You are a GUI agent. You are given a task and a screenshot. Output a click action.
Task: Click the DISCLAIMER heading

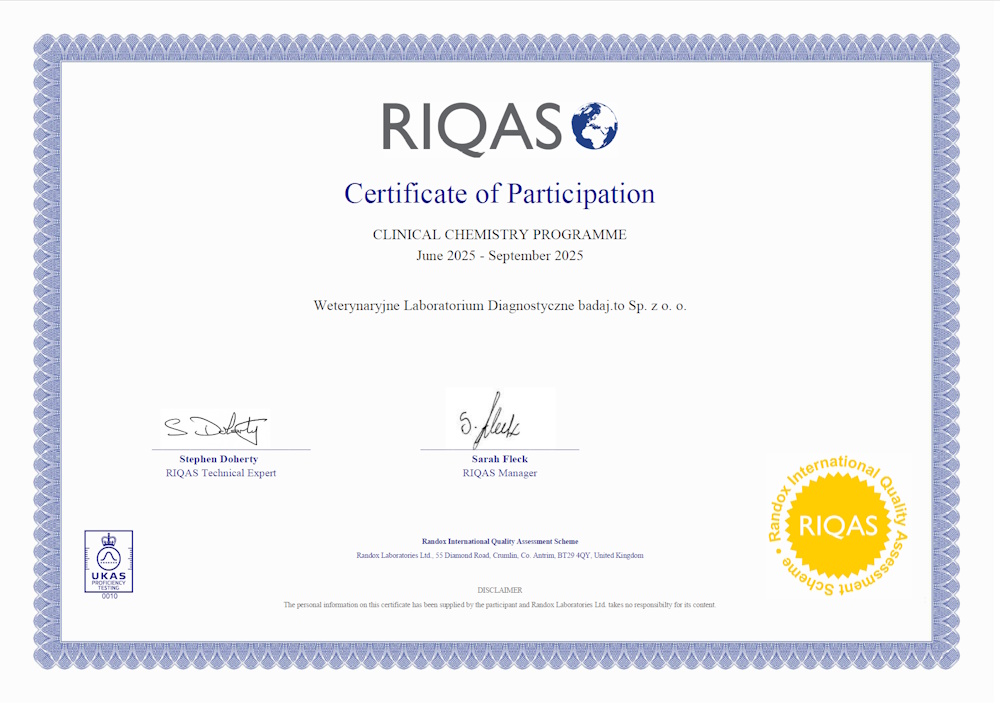click(x=499, y=590)
